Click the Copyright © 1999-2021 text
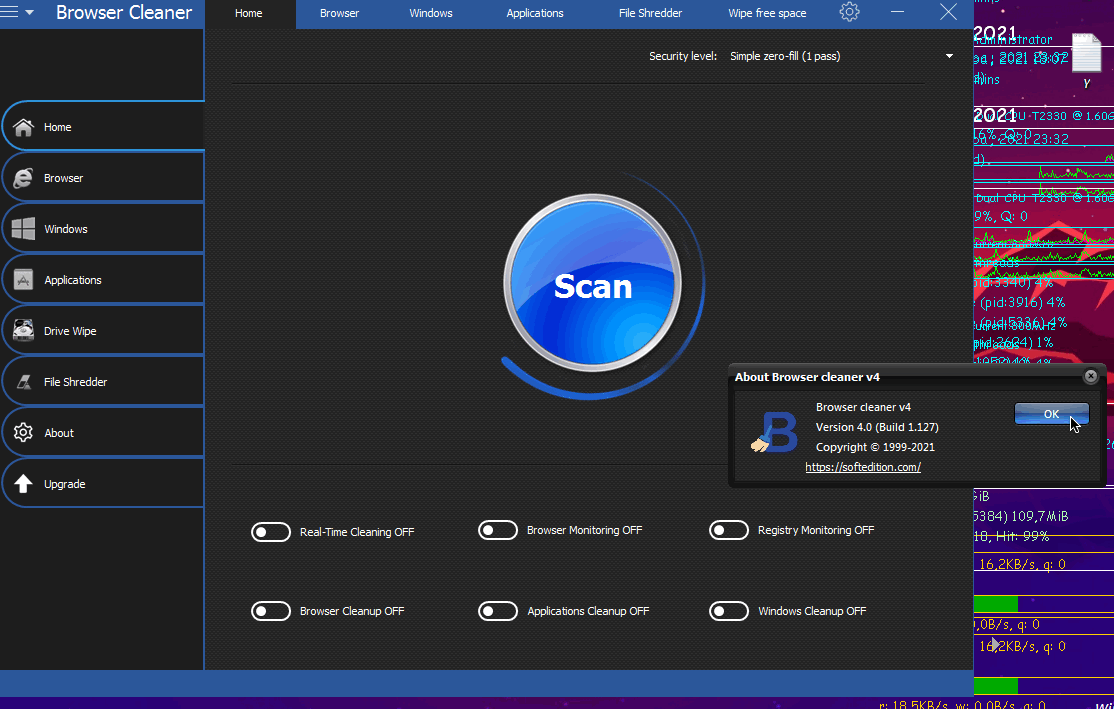 pos(875,447)
